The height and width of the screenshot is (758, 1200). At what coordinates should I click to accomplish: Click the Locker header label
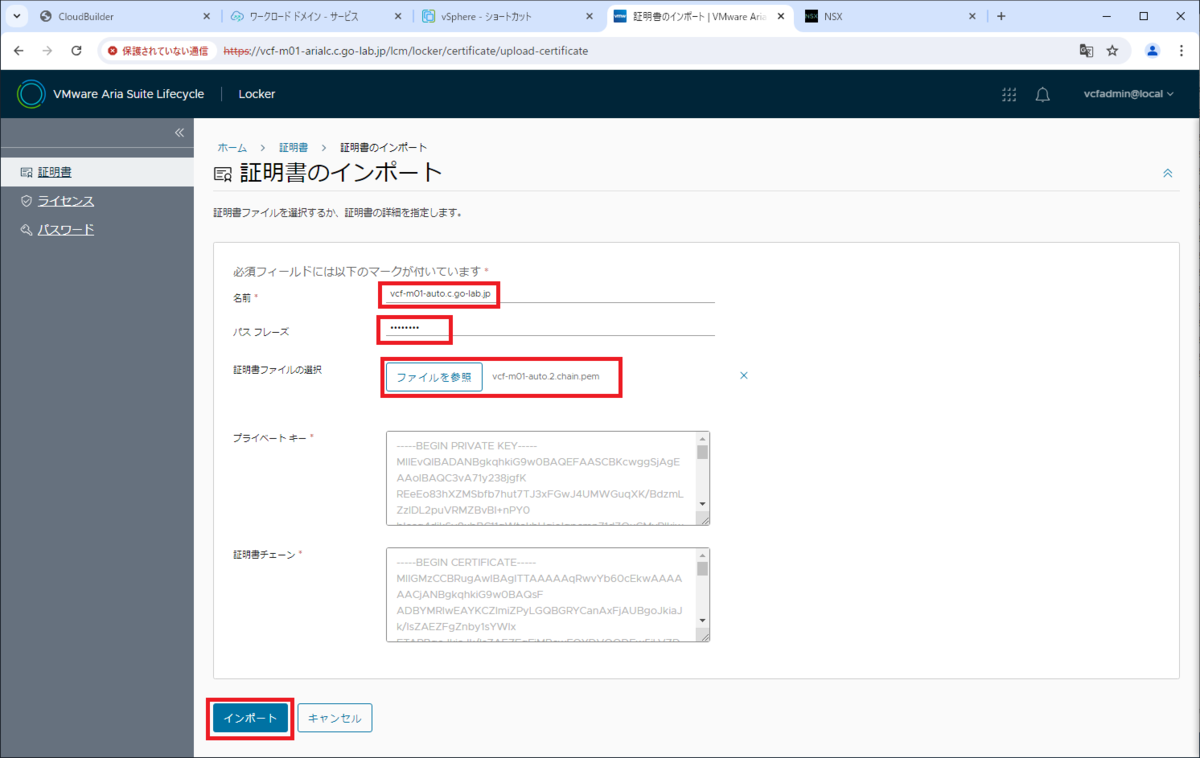[257, 94]
